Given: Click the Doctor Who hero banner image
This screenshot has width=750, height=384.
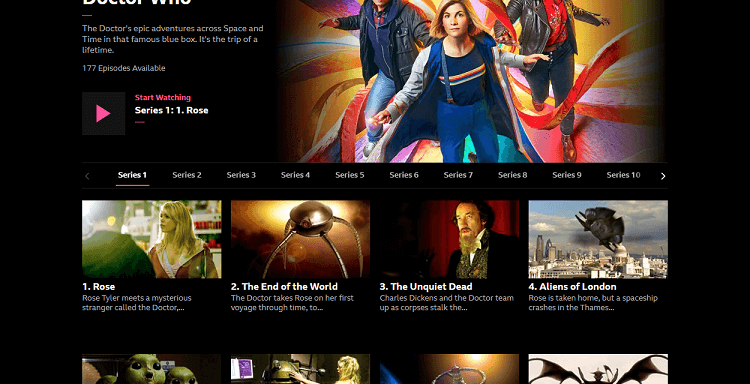Looking at the screenshot, I should pos(471,81).
